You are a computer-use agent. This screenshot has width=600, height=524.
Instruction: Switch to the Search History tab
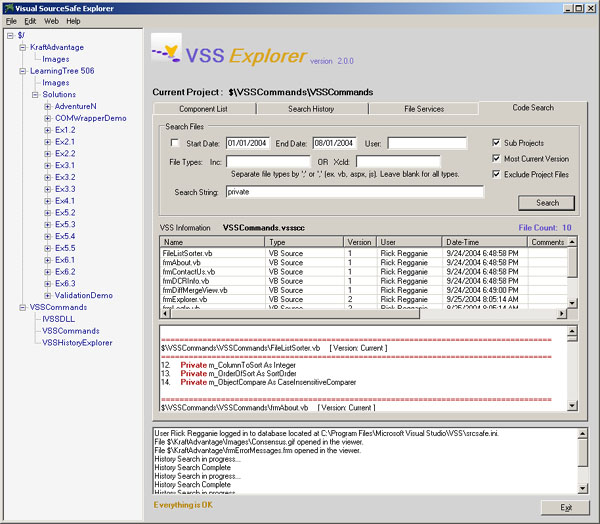click(311, 109)
